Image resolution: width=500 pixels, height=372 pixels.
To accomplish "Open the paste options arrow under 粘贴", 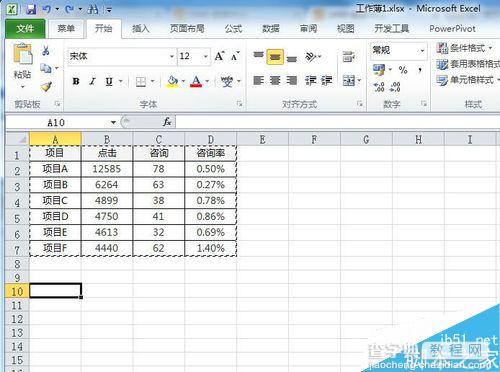I will pyautogui.click(x=23, y=87).
